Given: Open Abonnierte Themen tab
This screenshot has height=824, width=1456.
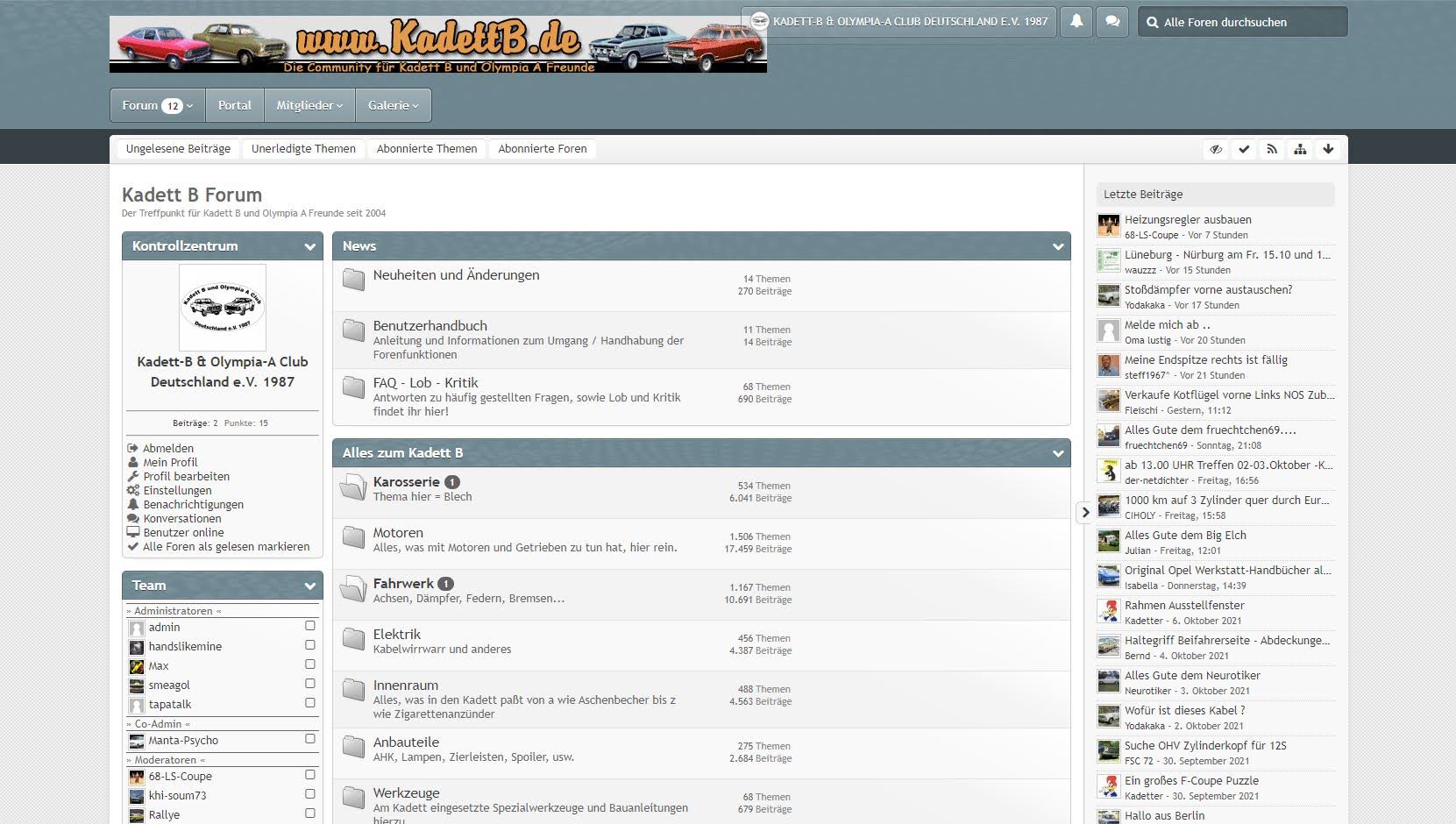Looking at the screenshot, I should coord(427,149).
